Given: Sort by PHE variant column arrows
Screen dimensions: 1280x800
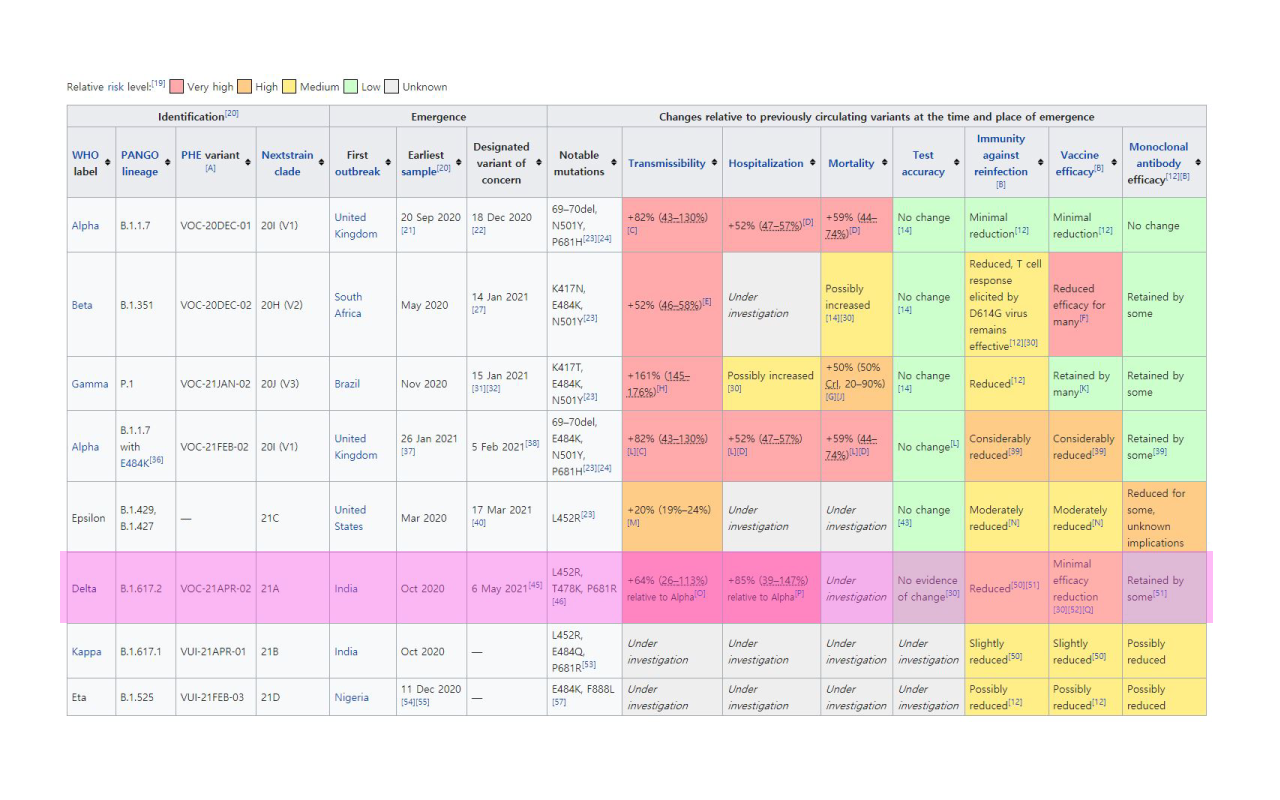Looking at the screenshot, I should pyautogui.click(x=248, y=163).
